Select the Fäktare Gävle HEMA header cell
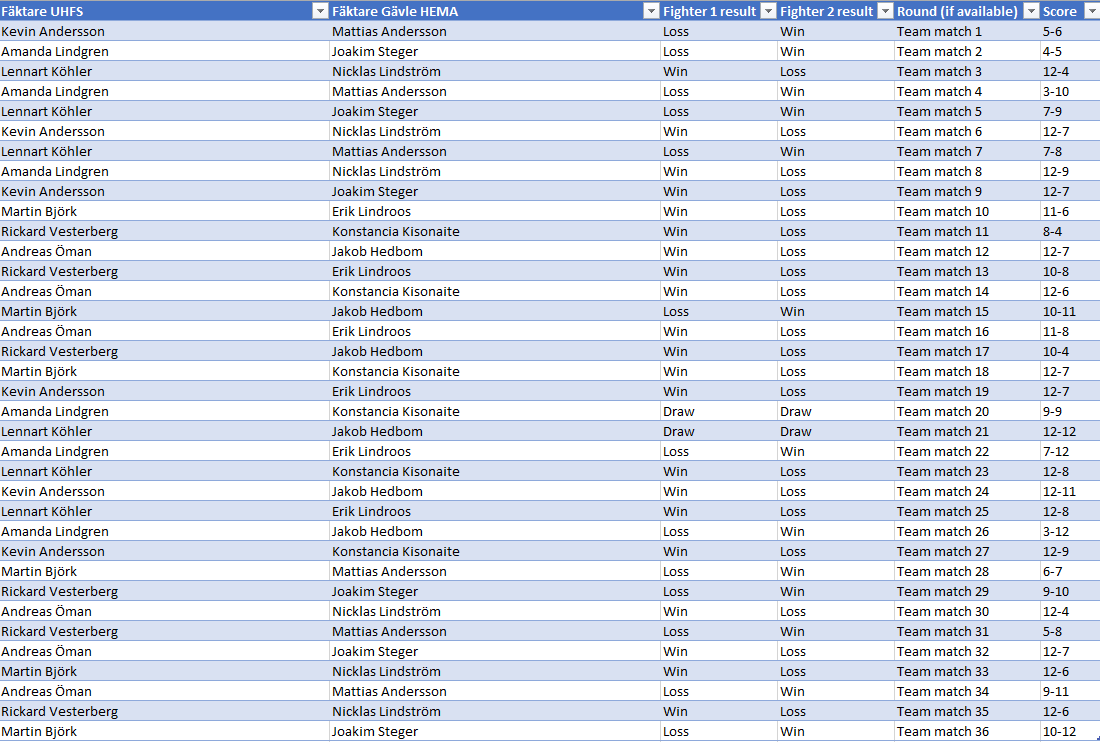Image resolution: width=1100 pixels, height=742 pixels. click(x=495, y=11)
